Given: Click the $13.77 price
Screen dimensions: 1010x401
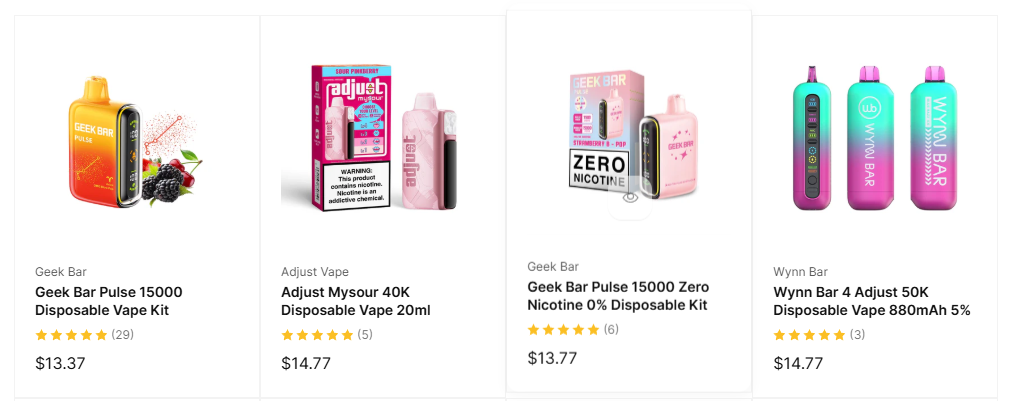Looking at the screenshot, I should coord(552,358).
